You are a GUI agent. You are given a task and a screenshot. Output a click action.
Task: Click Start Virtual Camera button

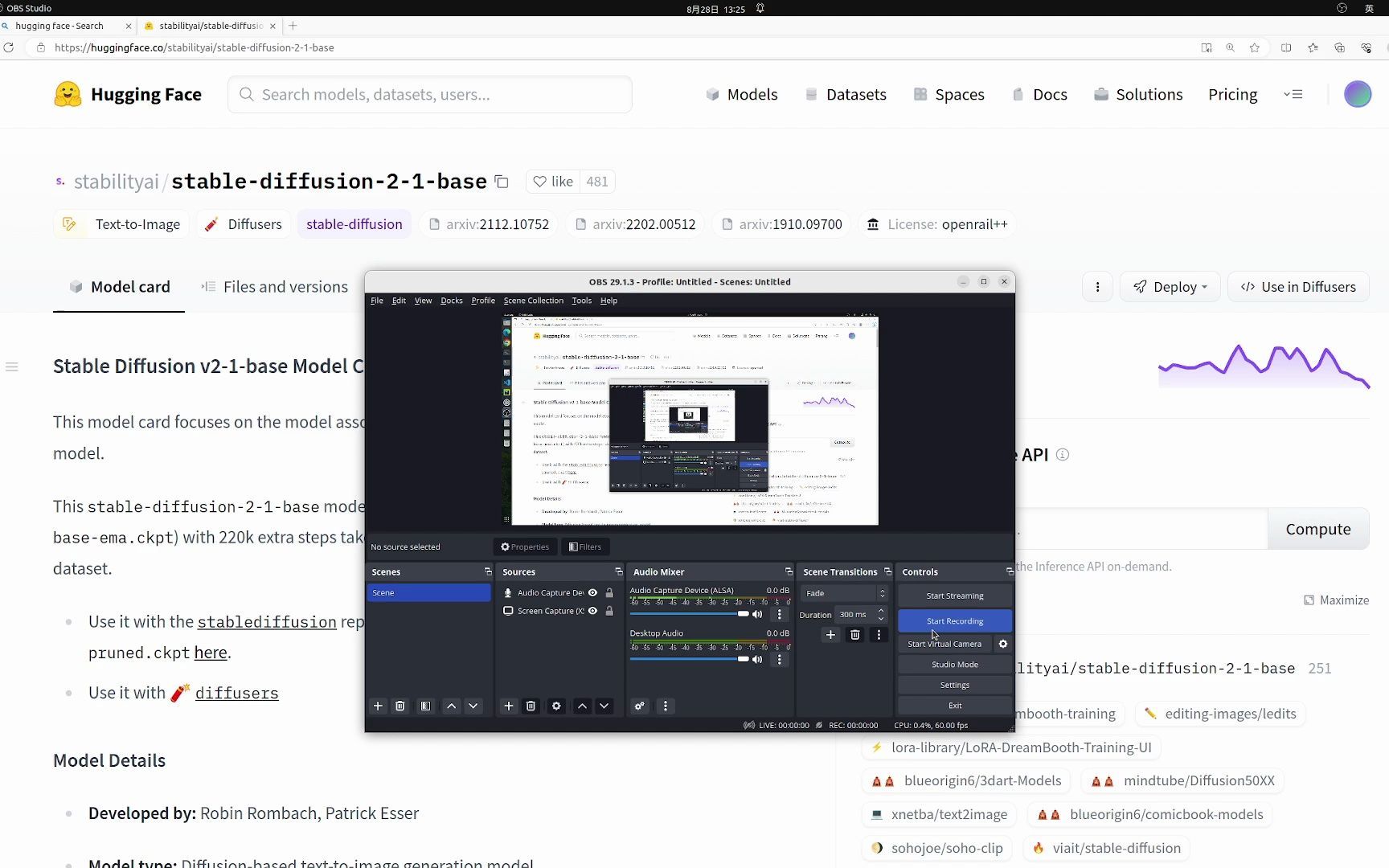944,644
